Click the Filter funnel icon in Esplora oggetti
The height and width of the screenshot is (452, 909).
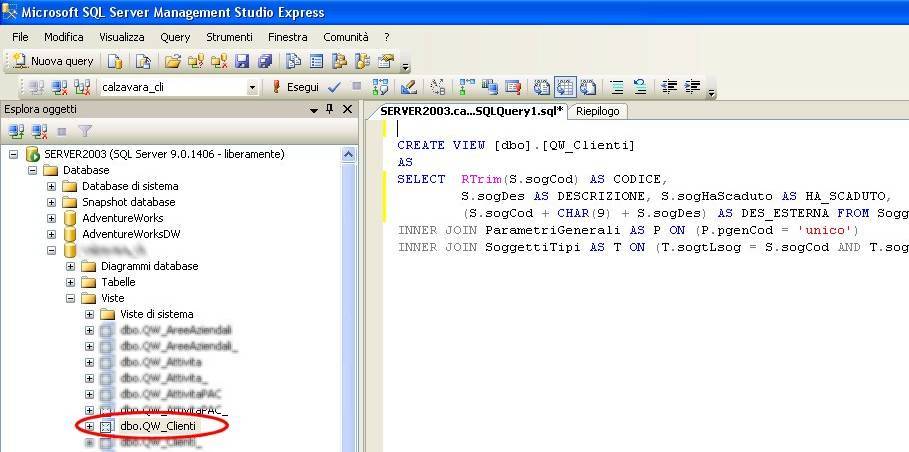tap(85, 131)
